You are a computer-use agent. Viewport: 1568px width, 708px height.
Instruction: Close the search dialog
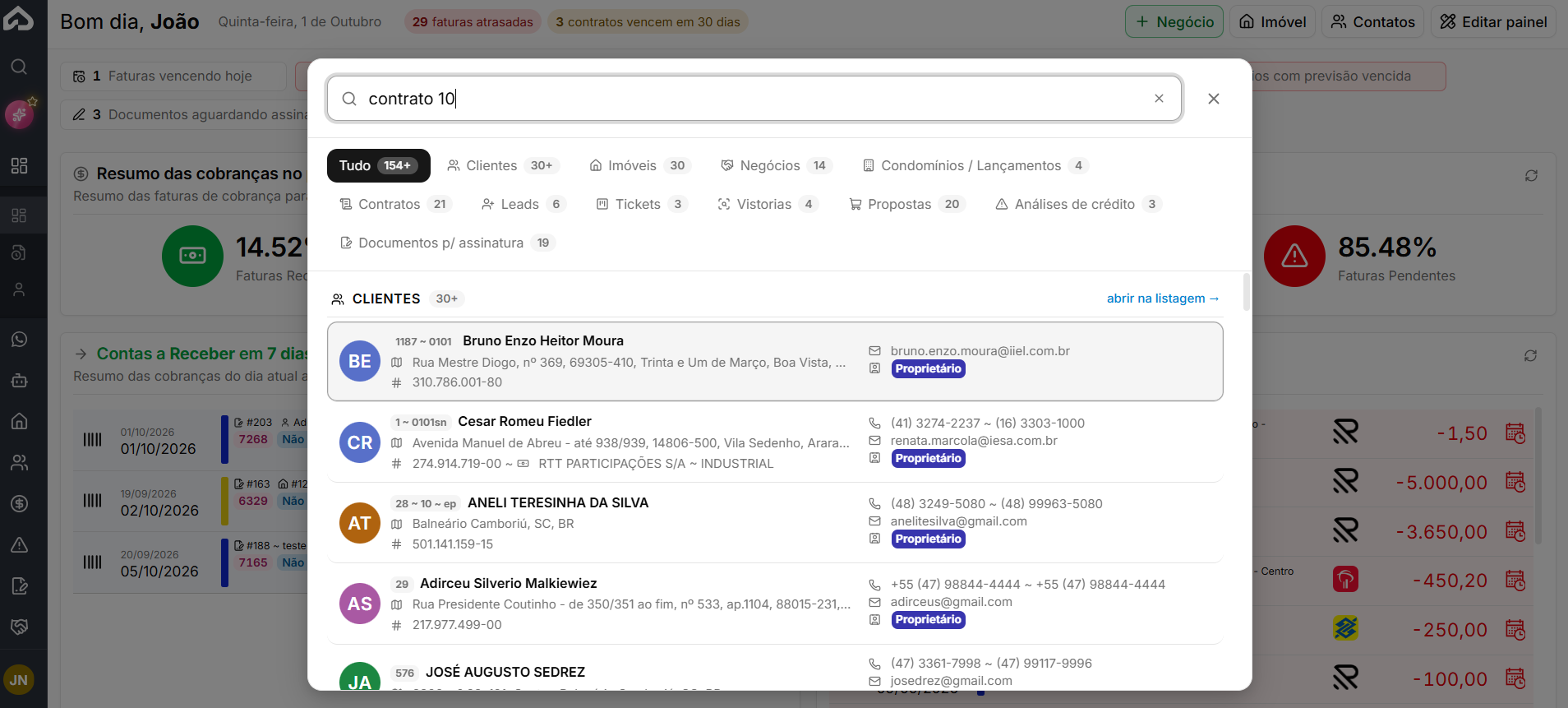[x=1214, y=99]
